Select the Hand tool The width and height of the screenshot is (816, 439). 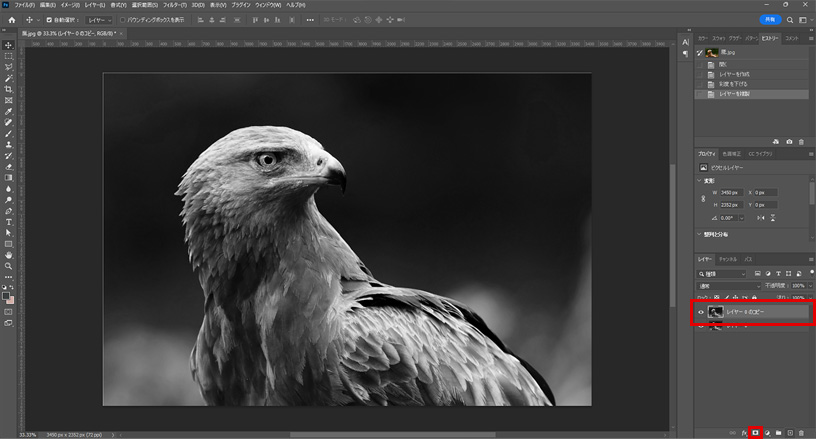tap(8, 255)
